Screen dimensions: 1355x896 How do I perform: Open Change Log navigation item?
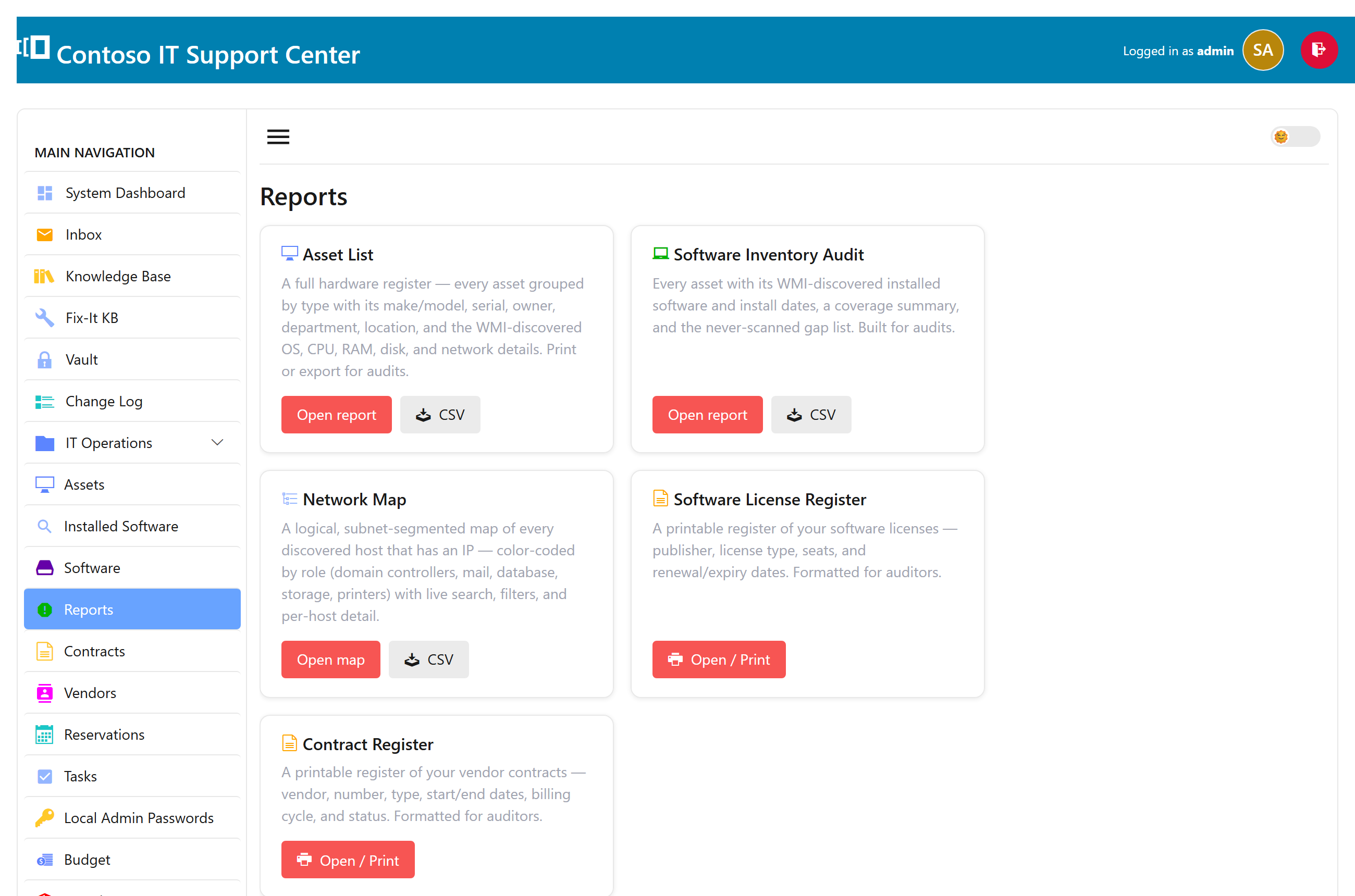pos(132,402)
